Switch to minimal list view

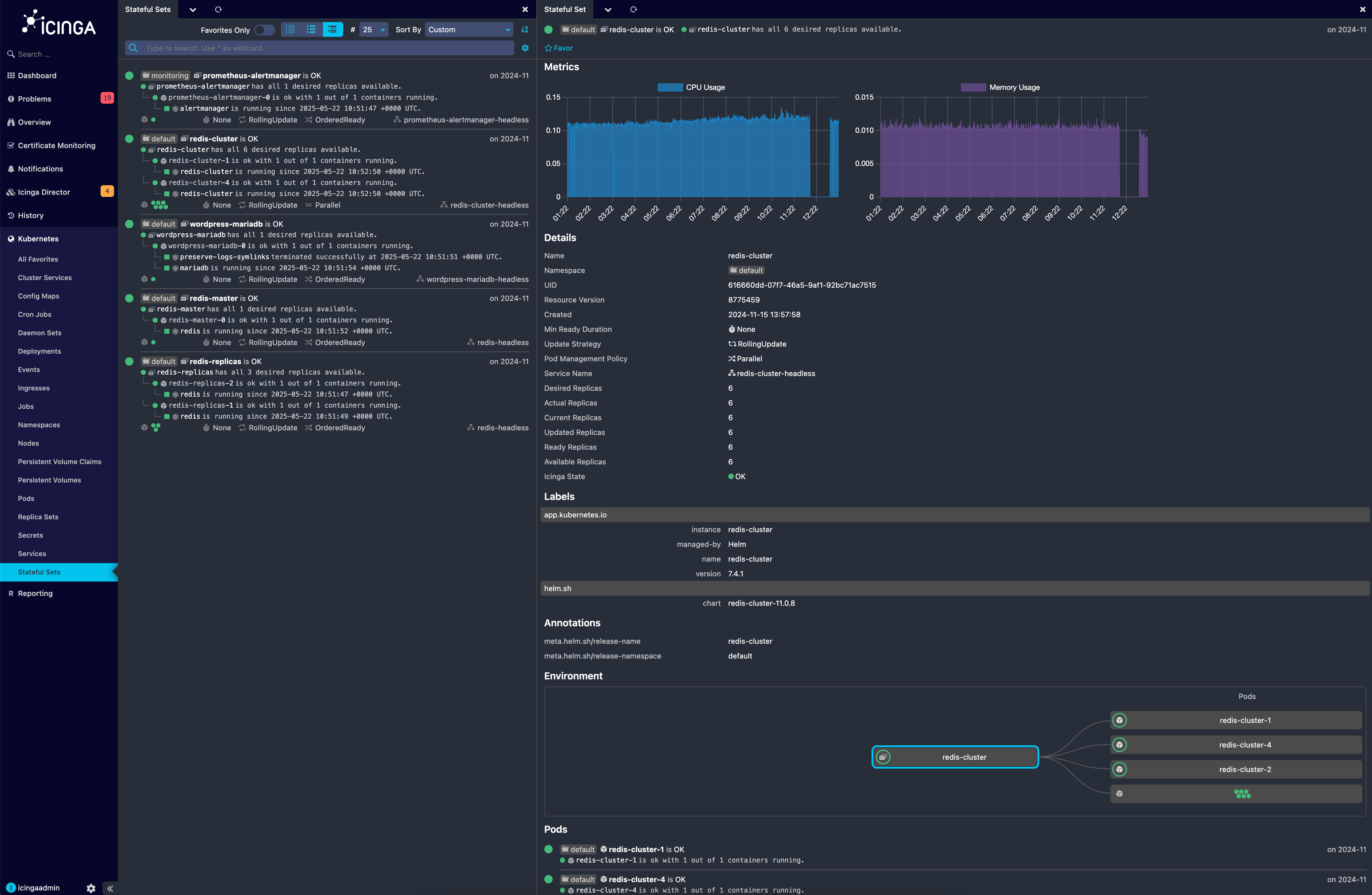290,29
